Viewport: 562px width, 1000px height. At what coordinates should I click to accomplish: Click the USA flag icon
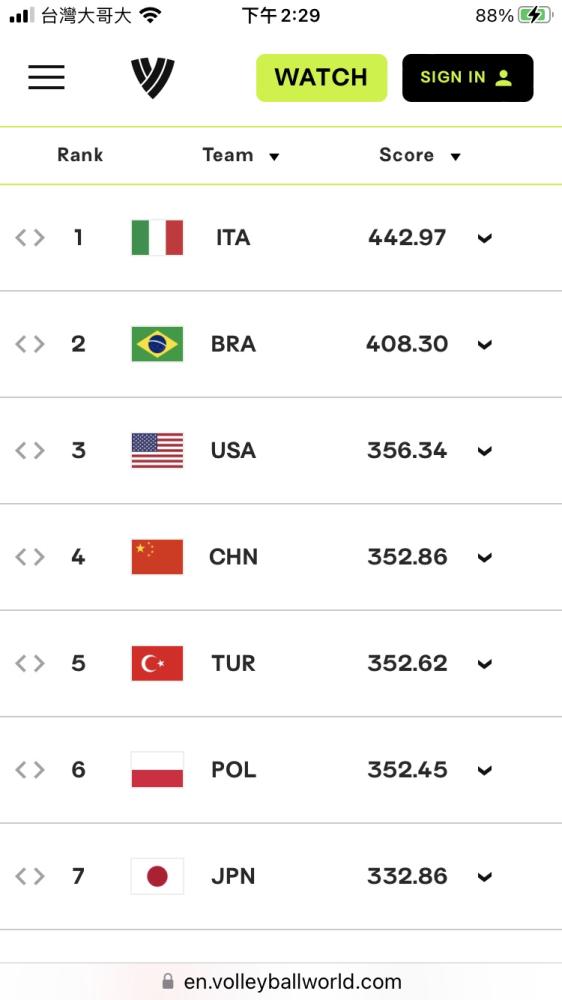(157, 450)
